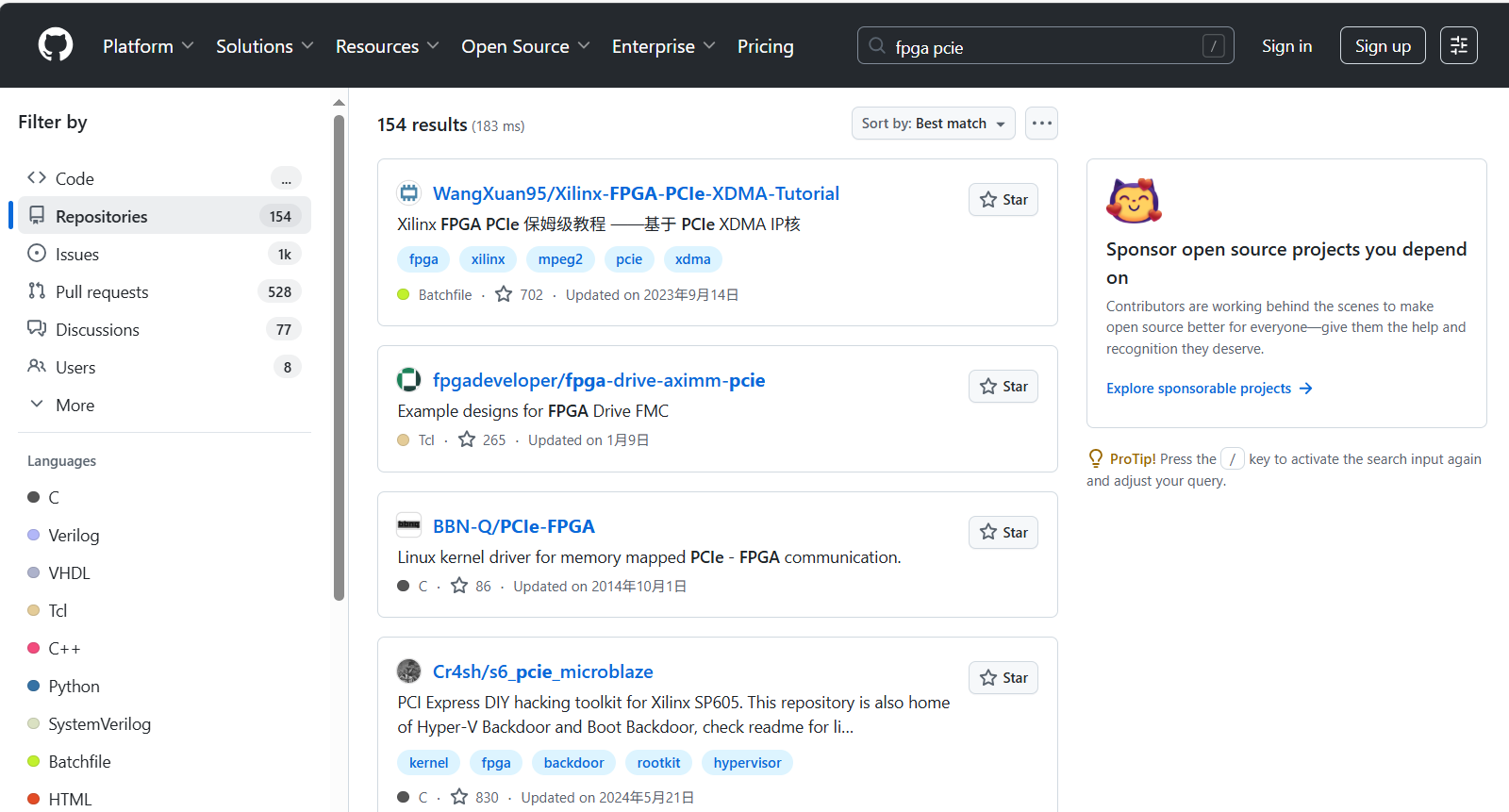The width and height of the screenshot is (1509, 812).
Task: Open Cr4sh/s6_pcie_microblaze repository link
Action: tap(543, 671)
